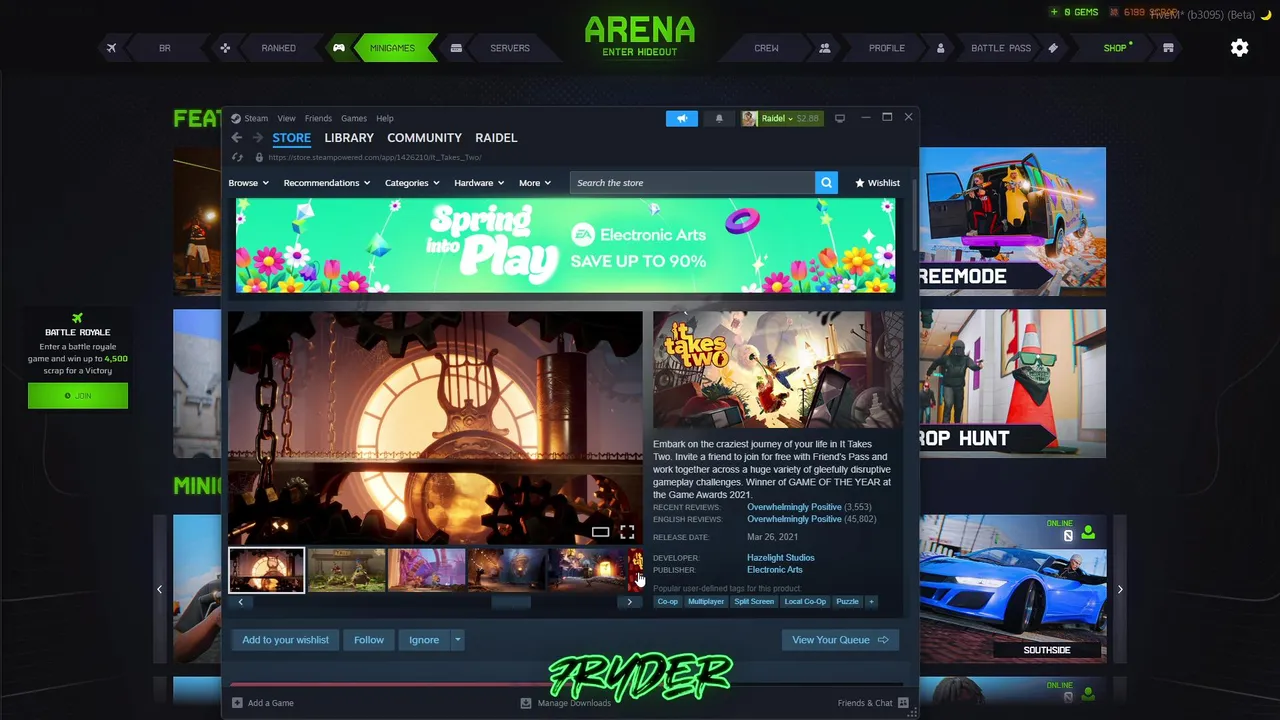Expand the More dropdown
This screenshot has width=1280, height=720.
[x=535, y=183]
